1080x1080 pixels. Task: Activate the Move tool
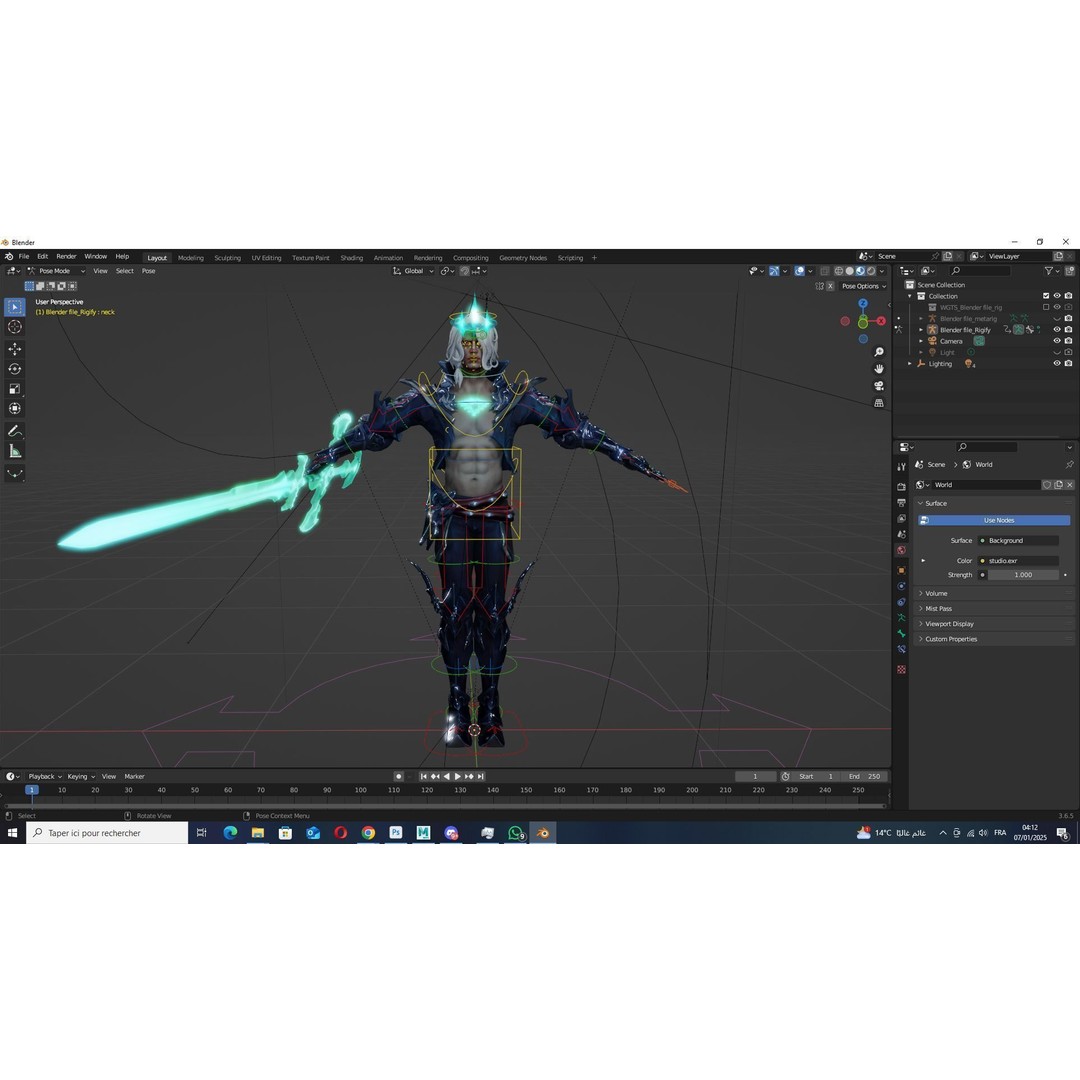click(14, 349)
